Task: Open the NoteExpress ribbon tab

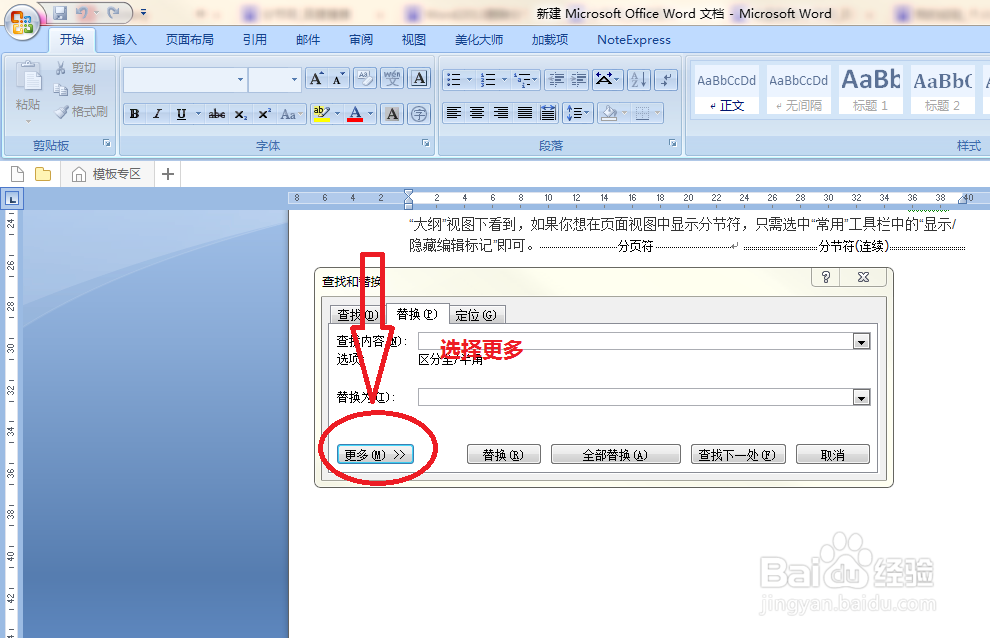Action: (634, 40)
